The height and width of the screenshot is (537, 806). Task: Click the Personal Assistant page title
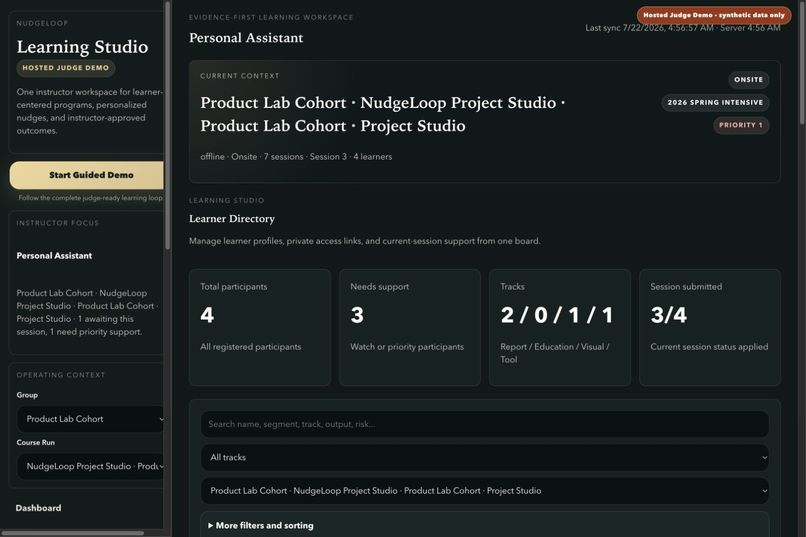point(246,38)
